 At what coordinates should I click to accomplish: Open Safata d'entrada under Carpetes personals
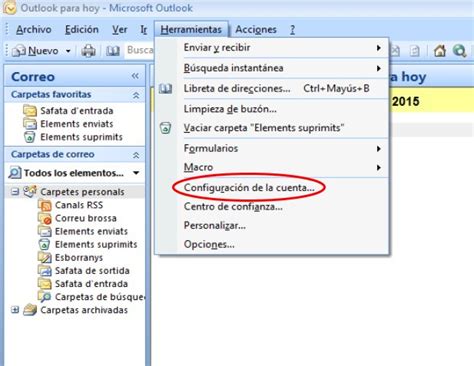[x=91, y=284]
